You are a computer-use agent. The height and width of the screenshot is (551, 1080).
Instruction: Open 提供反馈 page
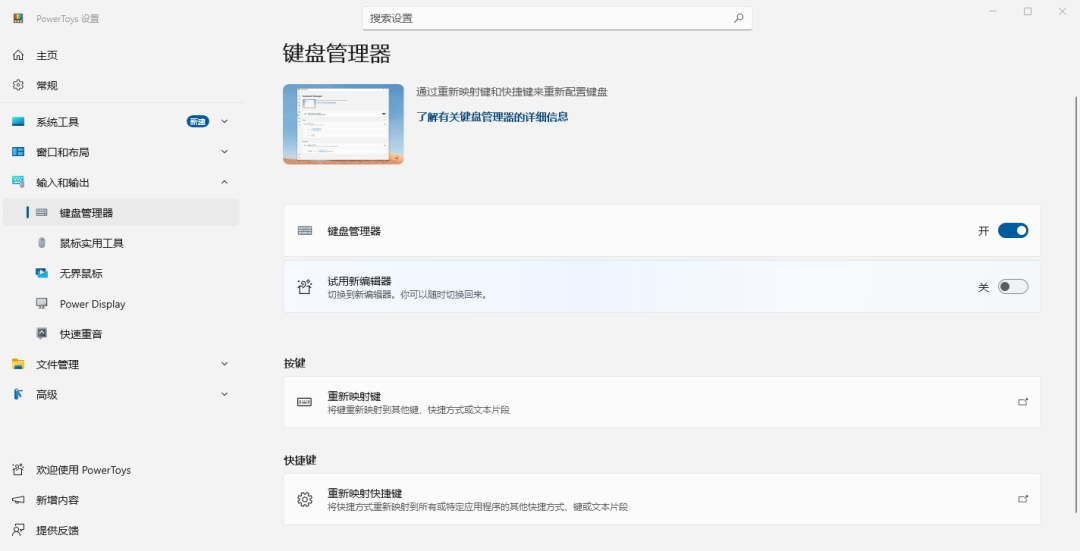click(x=121, y=530)
